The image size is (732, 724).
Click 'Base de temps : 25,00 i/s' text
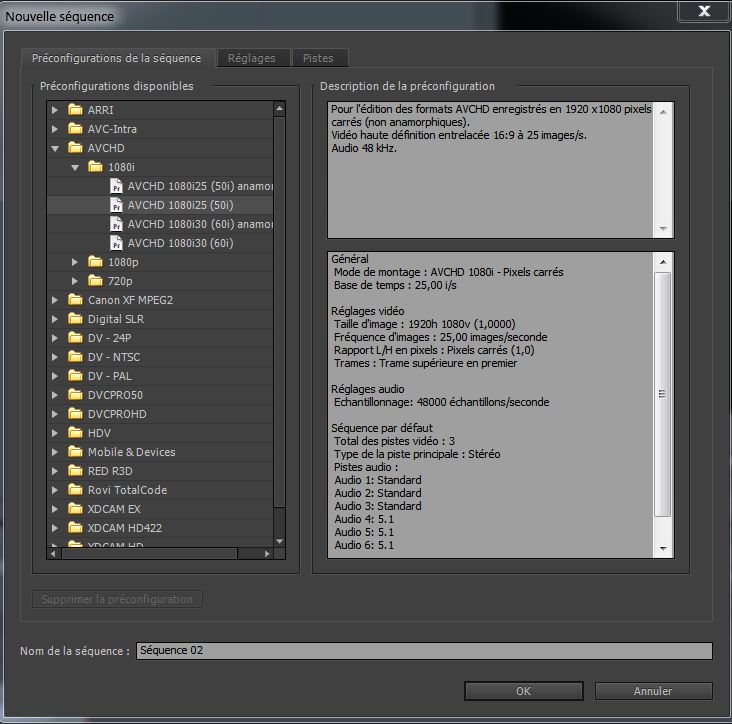[395, 285]
